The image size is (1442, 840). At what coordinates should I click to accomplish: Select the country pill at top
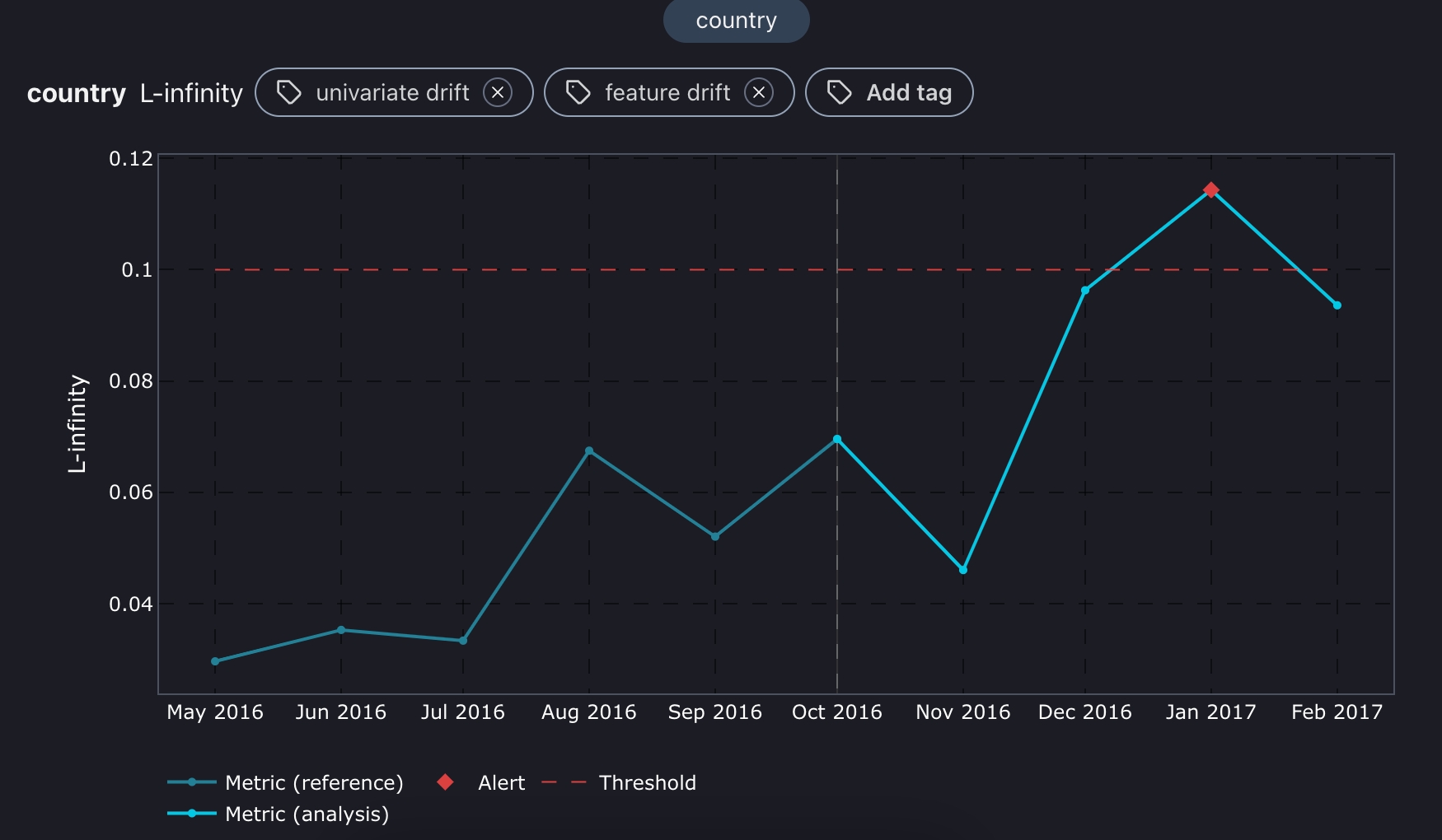pos(736,21)
